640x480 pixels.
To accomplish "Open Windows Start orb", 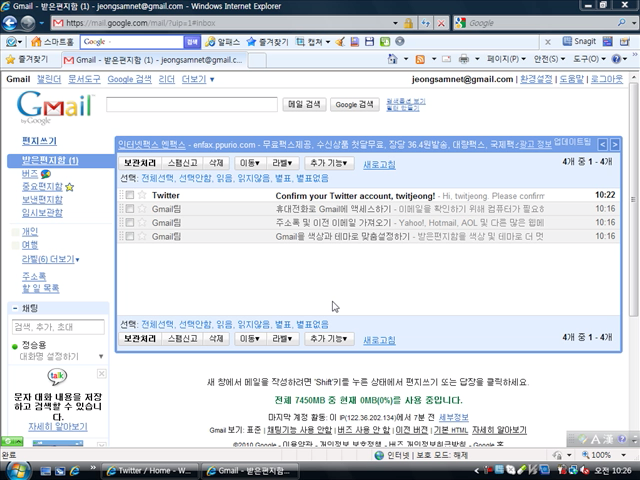I will point(16,471).
